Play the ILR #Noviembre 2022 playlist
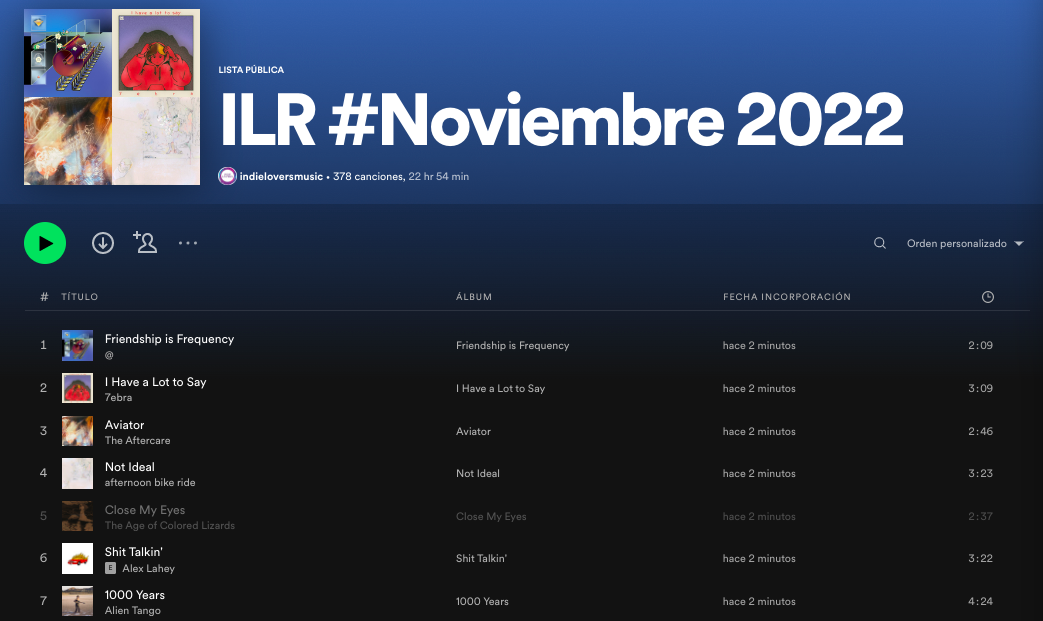This screenshot has height=621, width=1043. tap(45, 243)
